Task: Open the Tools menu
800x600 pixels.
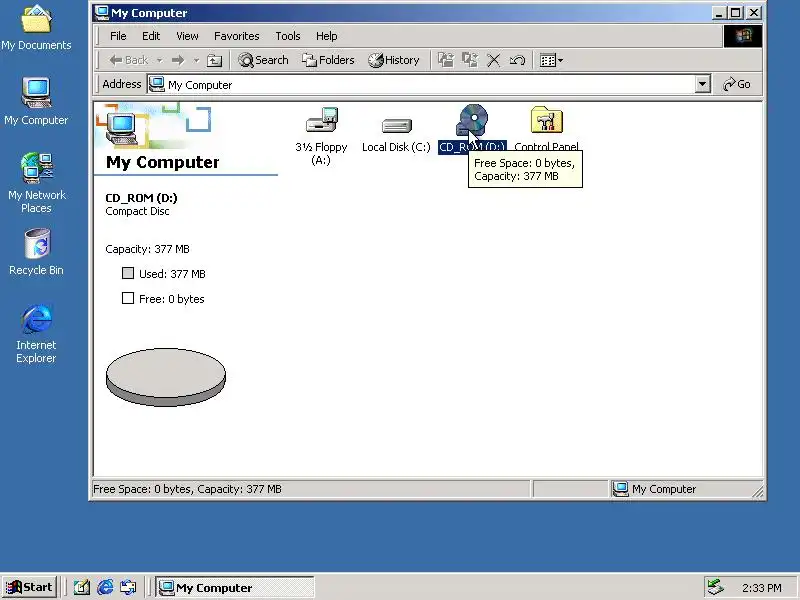Action: [288, 36]
